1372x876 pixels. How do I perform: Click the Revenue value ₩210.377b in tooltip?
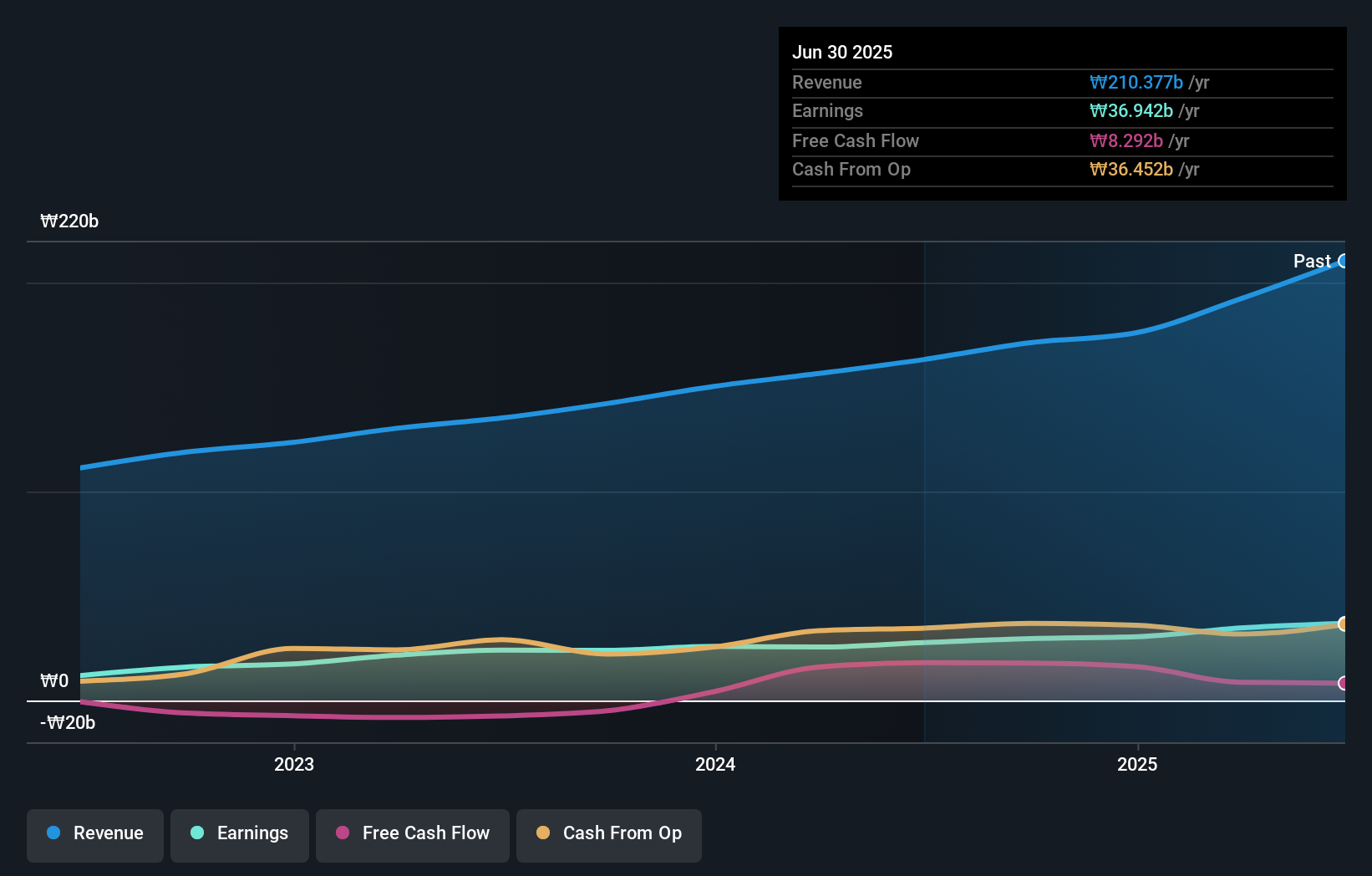1136,82
